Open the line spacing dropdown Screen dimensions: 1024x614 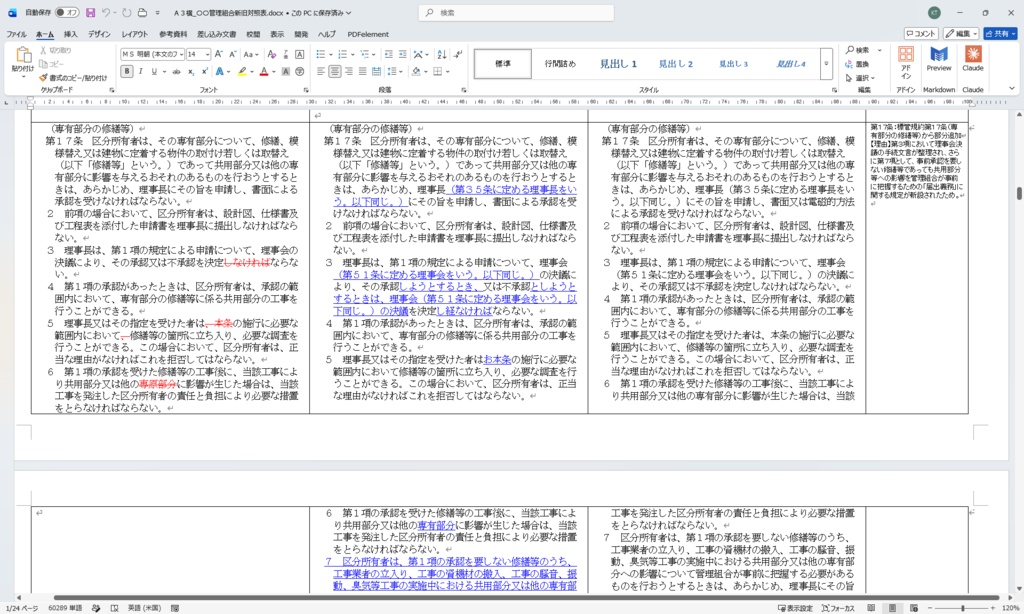coord(394,72)
